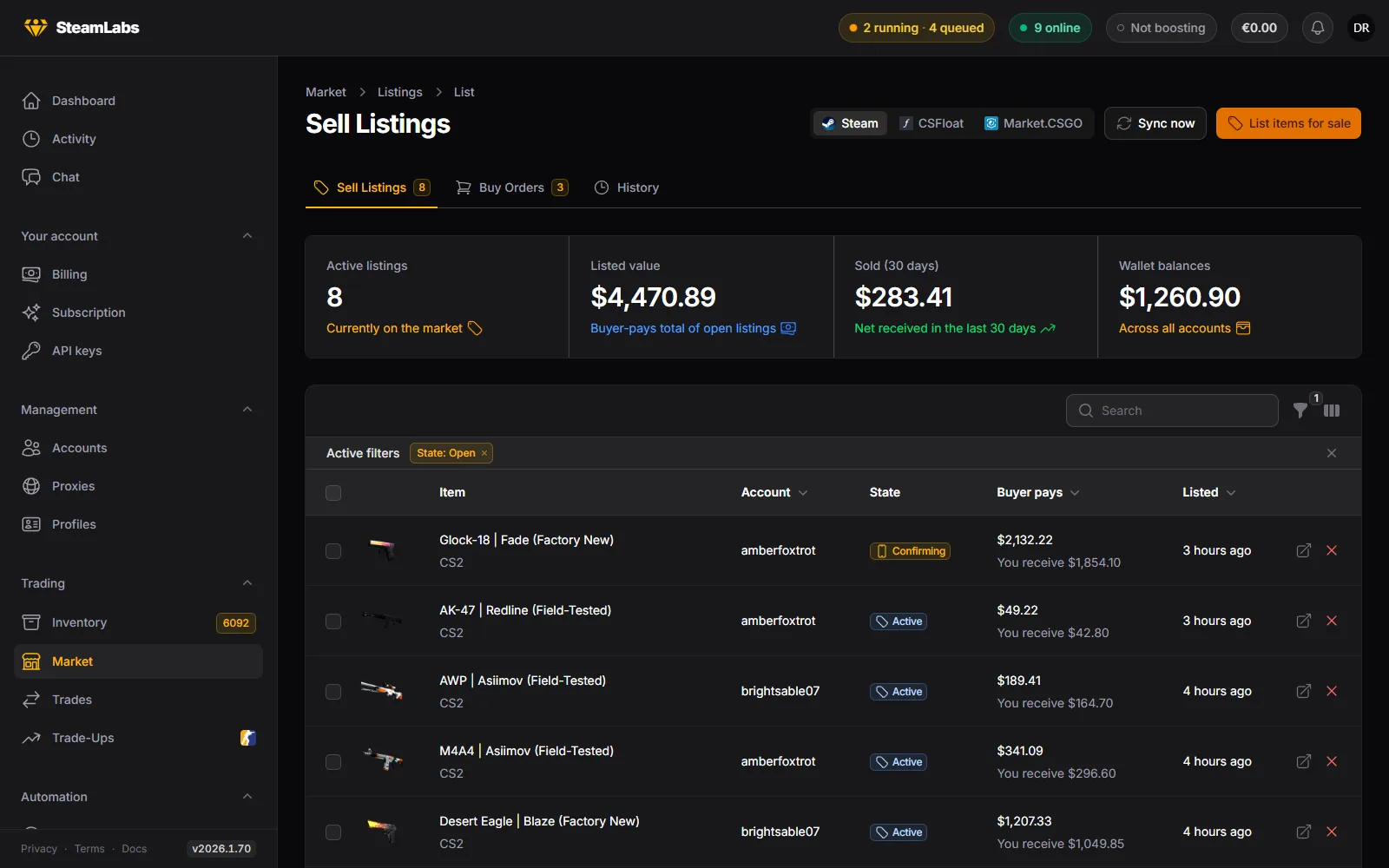Switch to the Buy Orders tab

tap(511, 187)
